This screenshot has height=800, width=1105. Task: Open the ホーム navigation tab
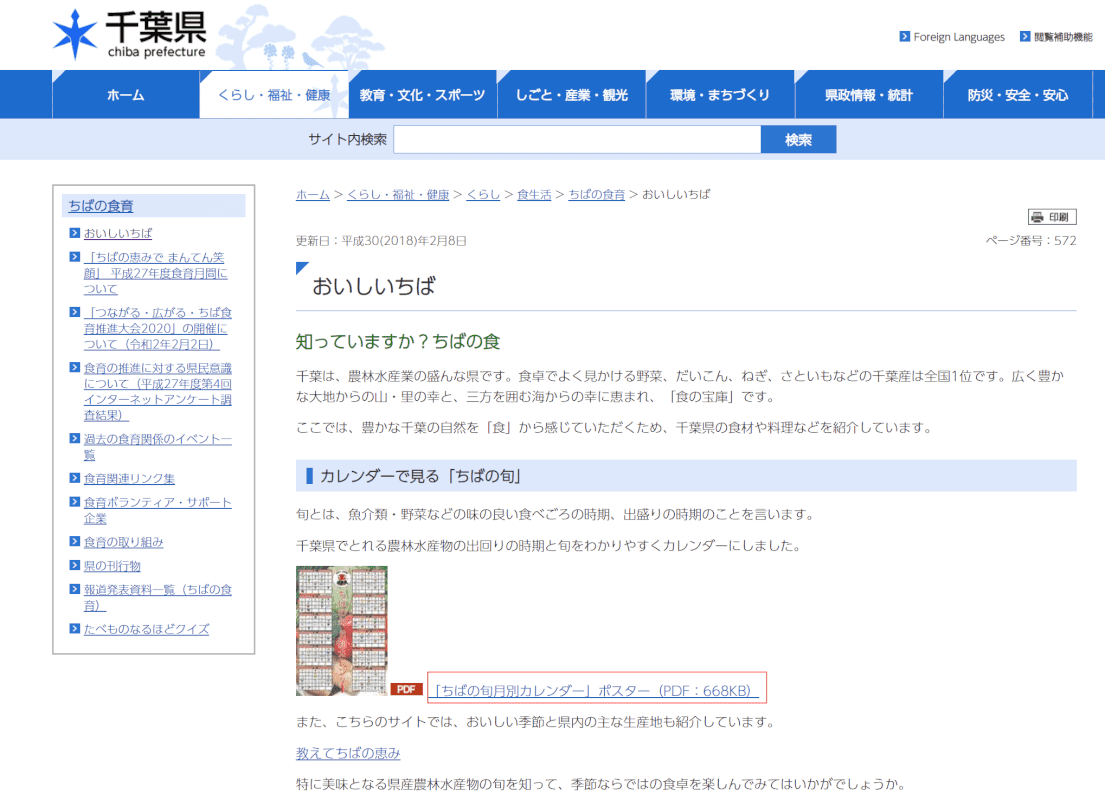click(x=125, y=94)
